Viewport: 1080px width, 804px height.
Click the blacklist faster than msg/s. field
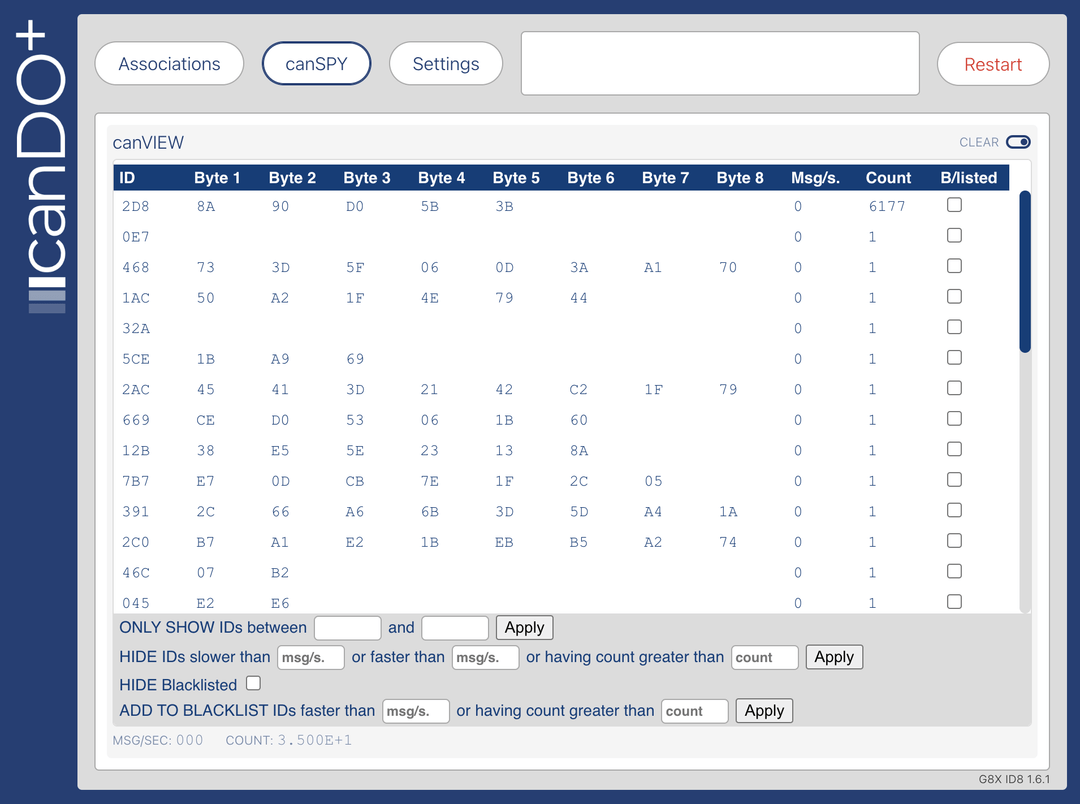point(416,711)
